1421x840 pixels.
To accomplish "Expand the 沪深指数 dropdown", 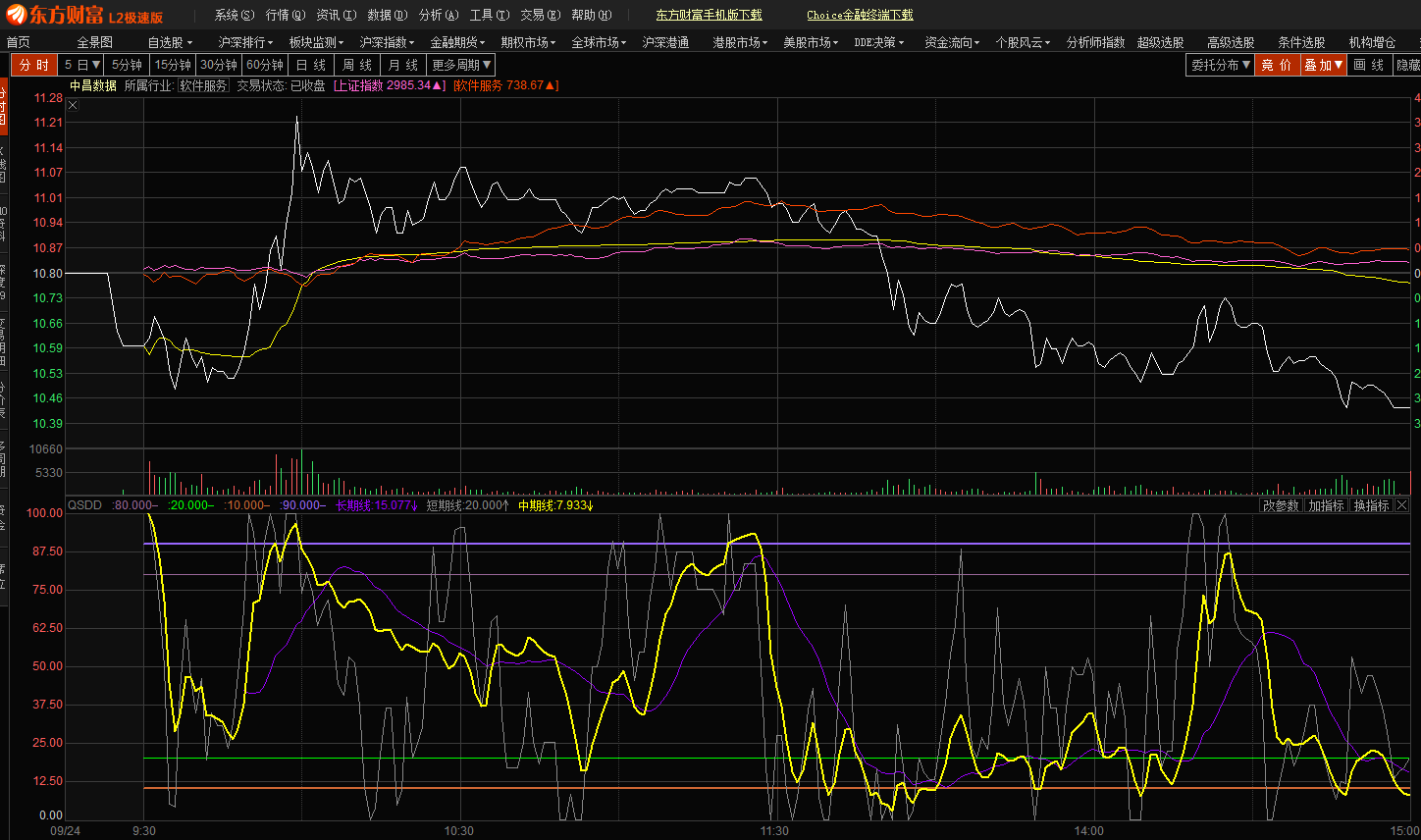I will [387, 42].
